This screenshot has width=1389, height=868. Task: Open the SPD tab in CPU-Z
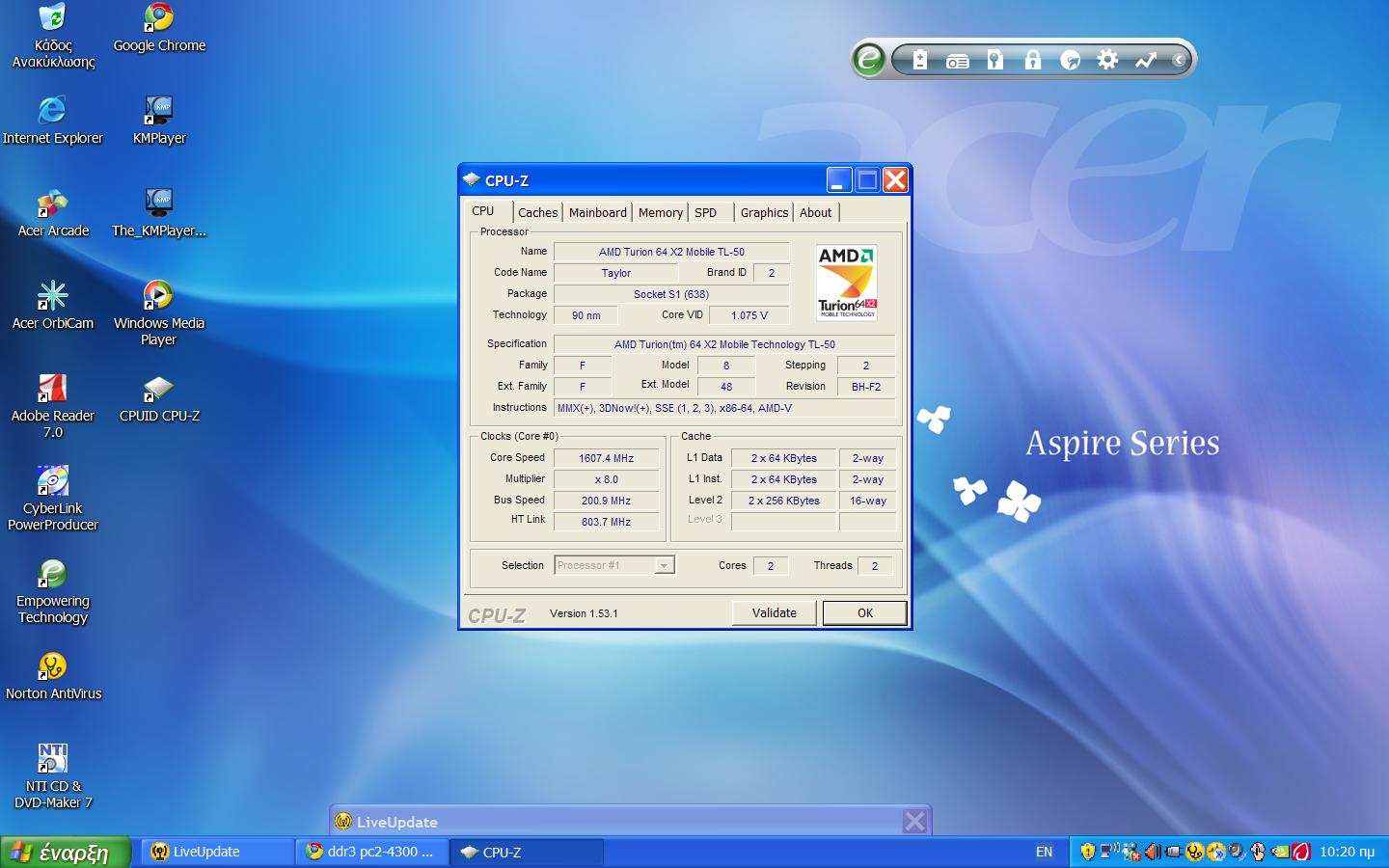coord(706,212)
